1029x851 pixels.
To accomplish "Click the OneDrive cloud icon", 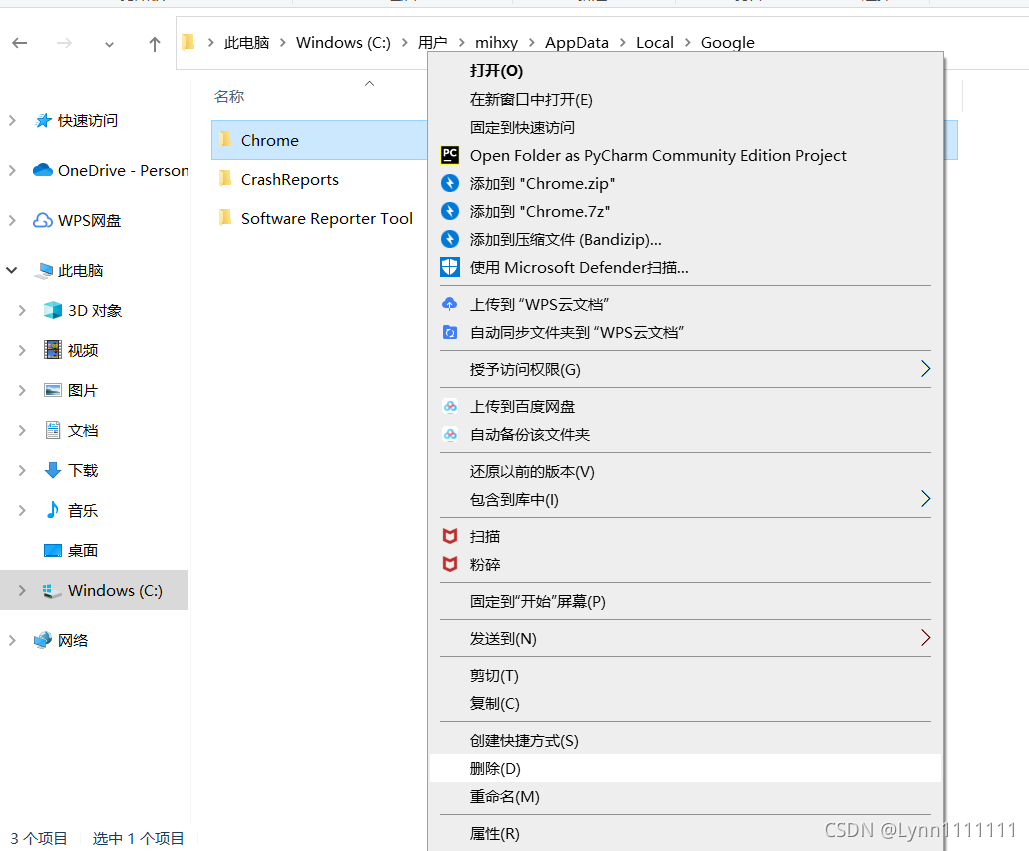I will pos(43,170).
